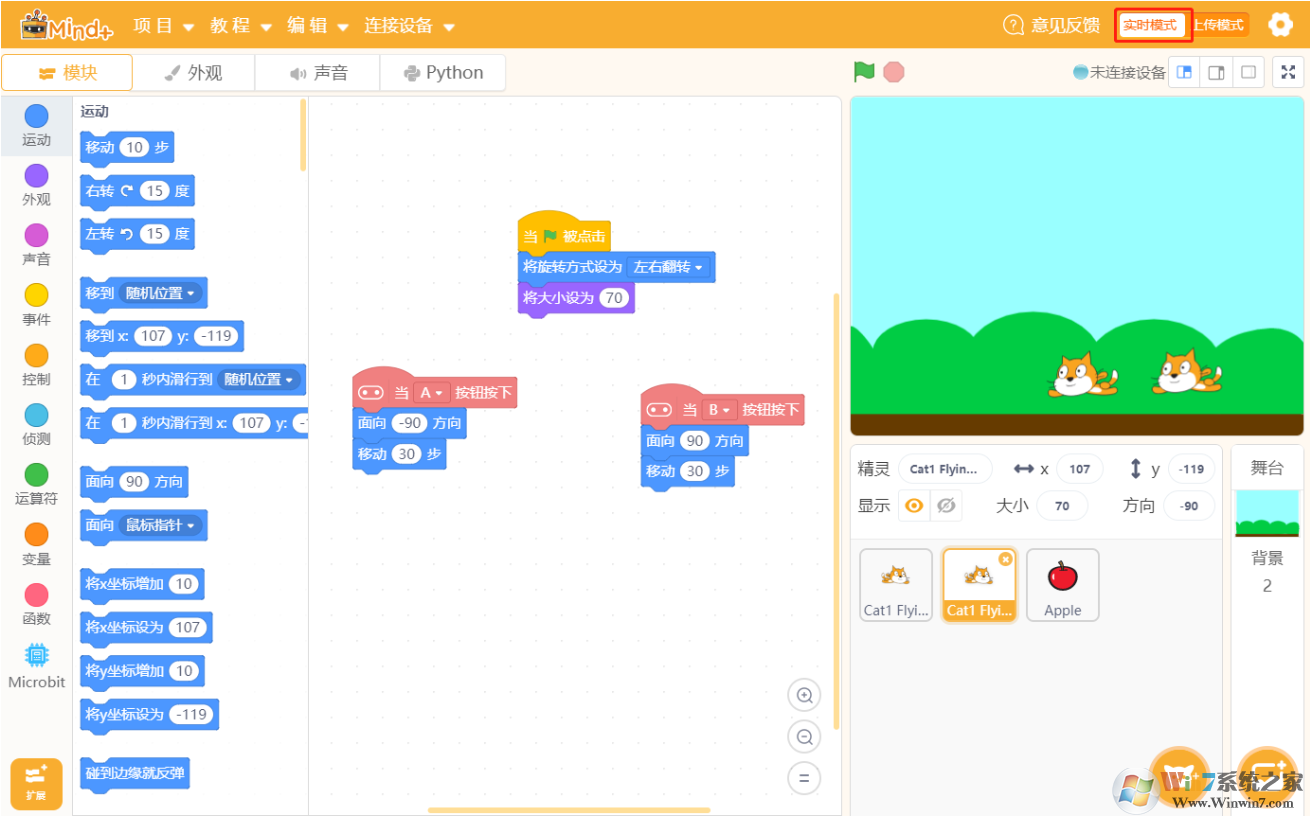Expand the 左右翻转 rotation style dropdown

click(668, 267)
